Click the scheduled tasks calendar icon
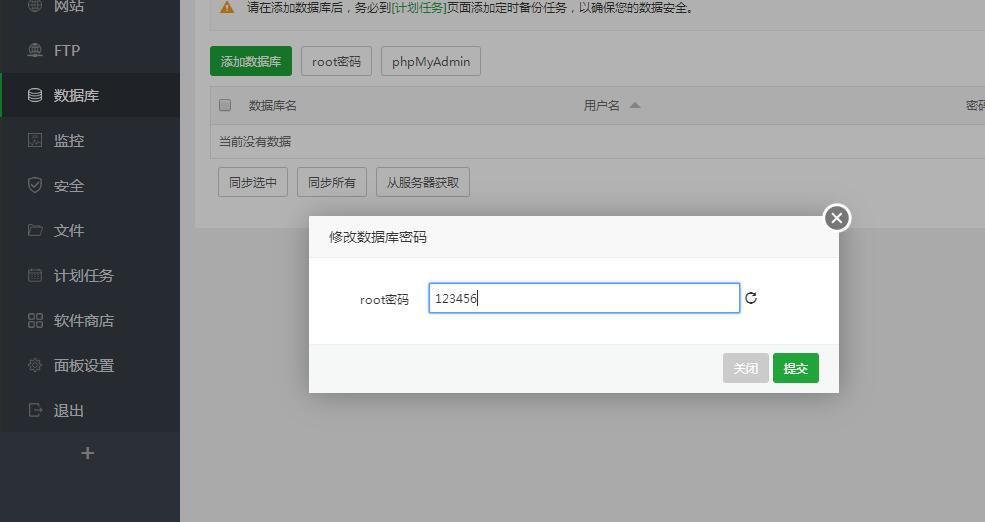 [35, 276]
